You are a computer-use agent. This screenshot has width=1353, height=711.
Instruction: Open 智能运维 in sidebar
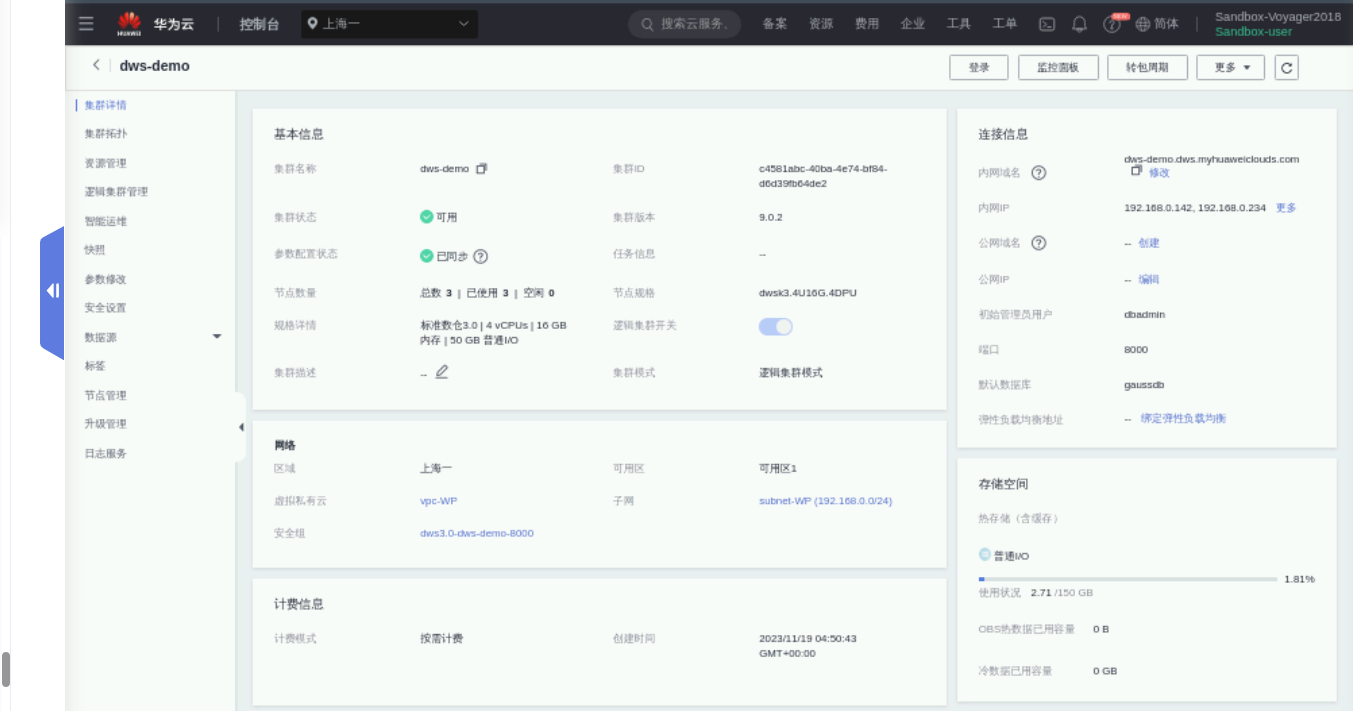[105, 221]
